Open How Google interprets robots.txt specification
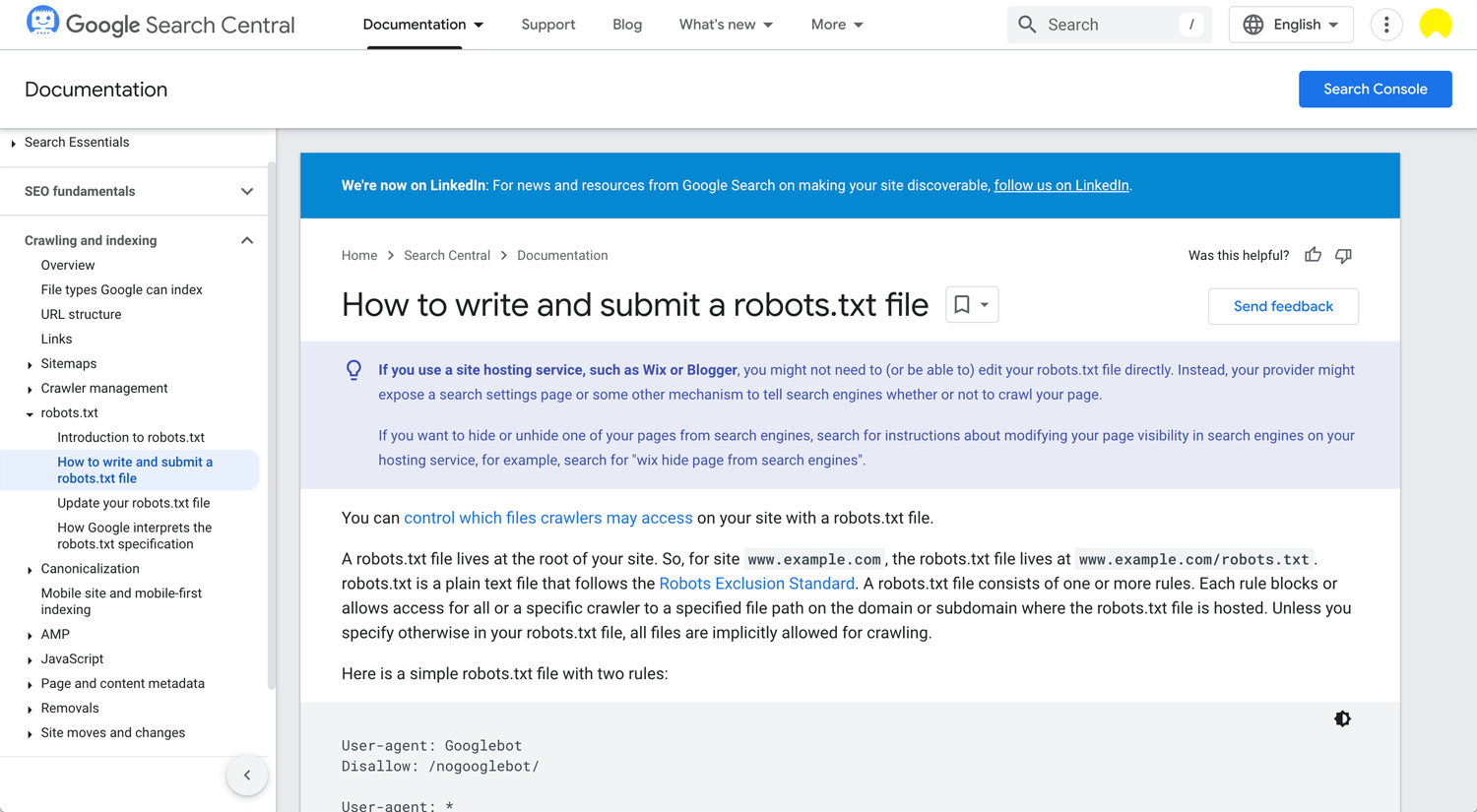This screenshot has width=1477, height=812. pyautogui.click(x=134, y=535)
